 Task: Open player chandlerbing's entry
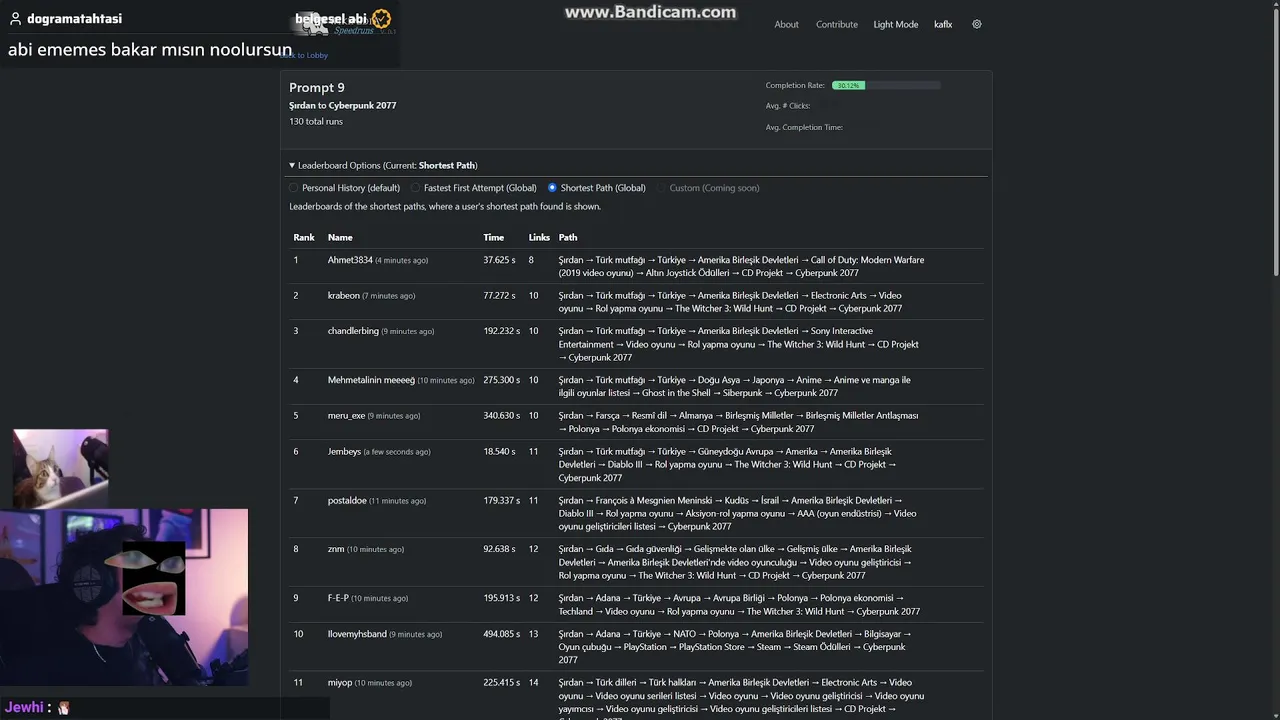[353, 331]
